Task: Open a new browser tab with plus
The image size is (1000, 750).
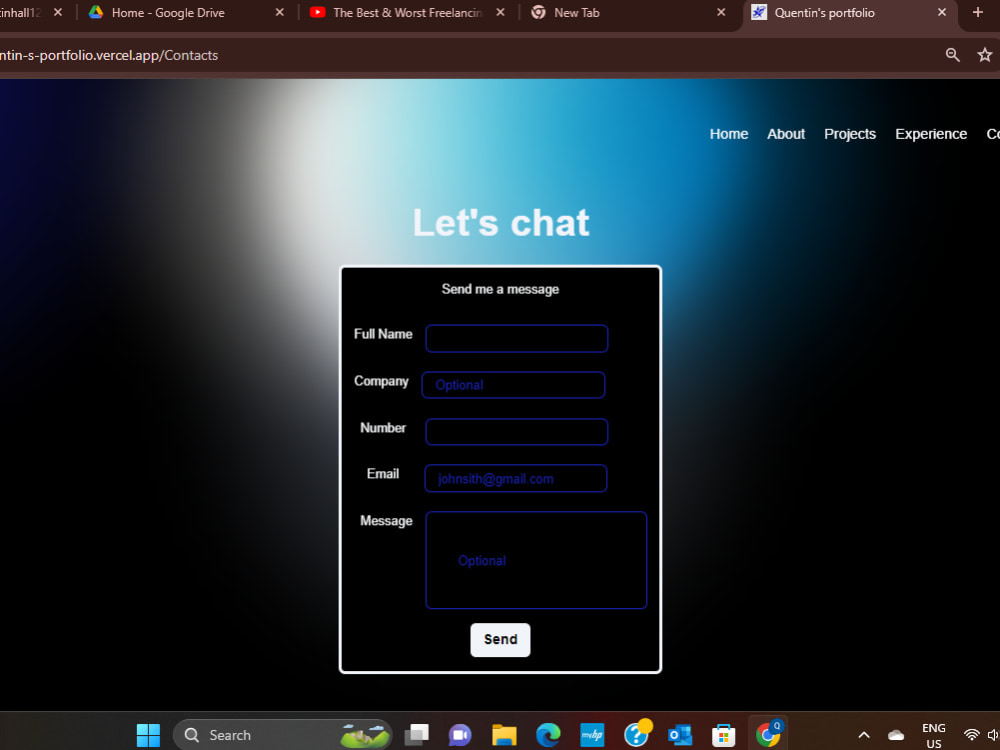Action: point(978,12)
